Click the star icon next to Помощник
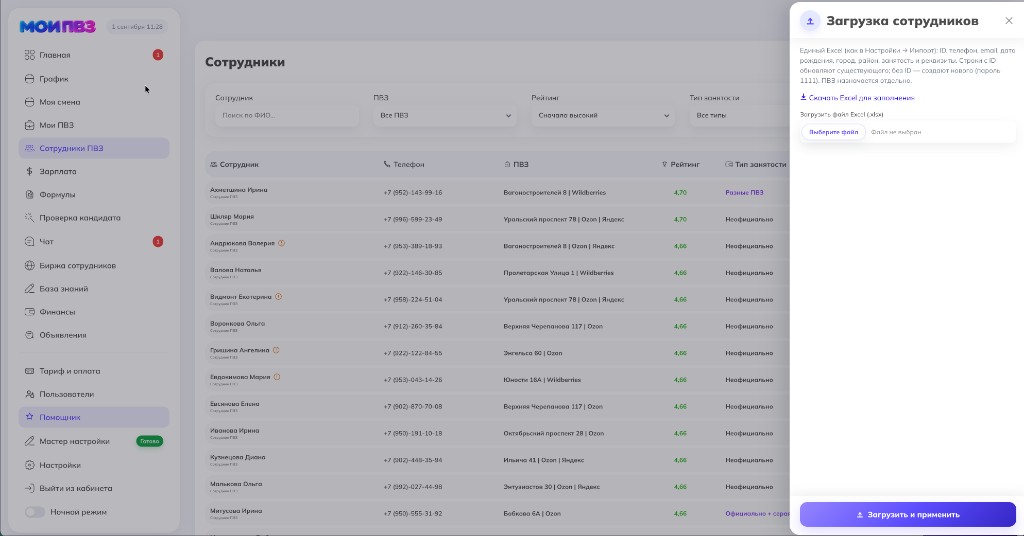 29,417
